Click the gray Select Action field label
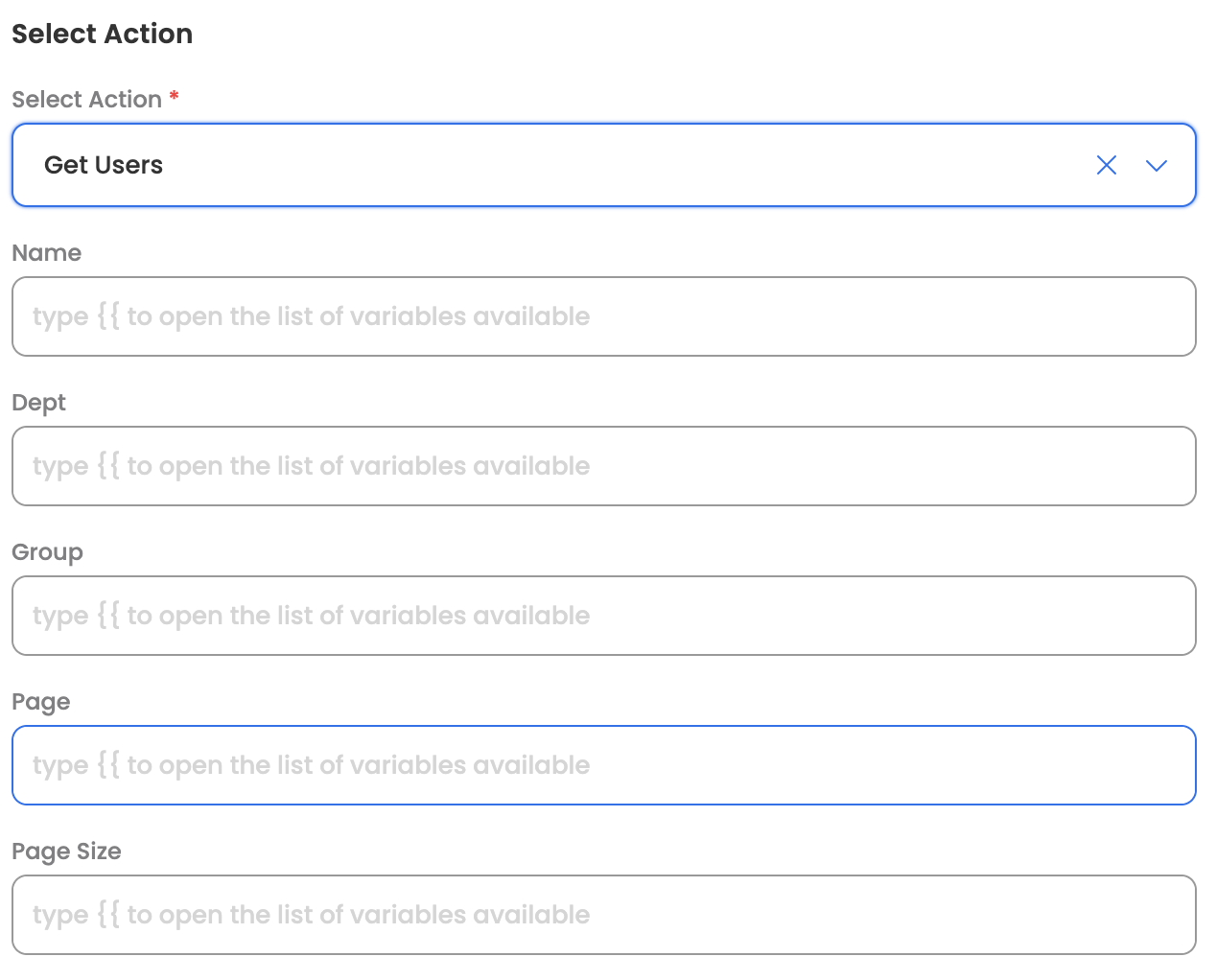1216x980 pixels. tap(86, 100)
